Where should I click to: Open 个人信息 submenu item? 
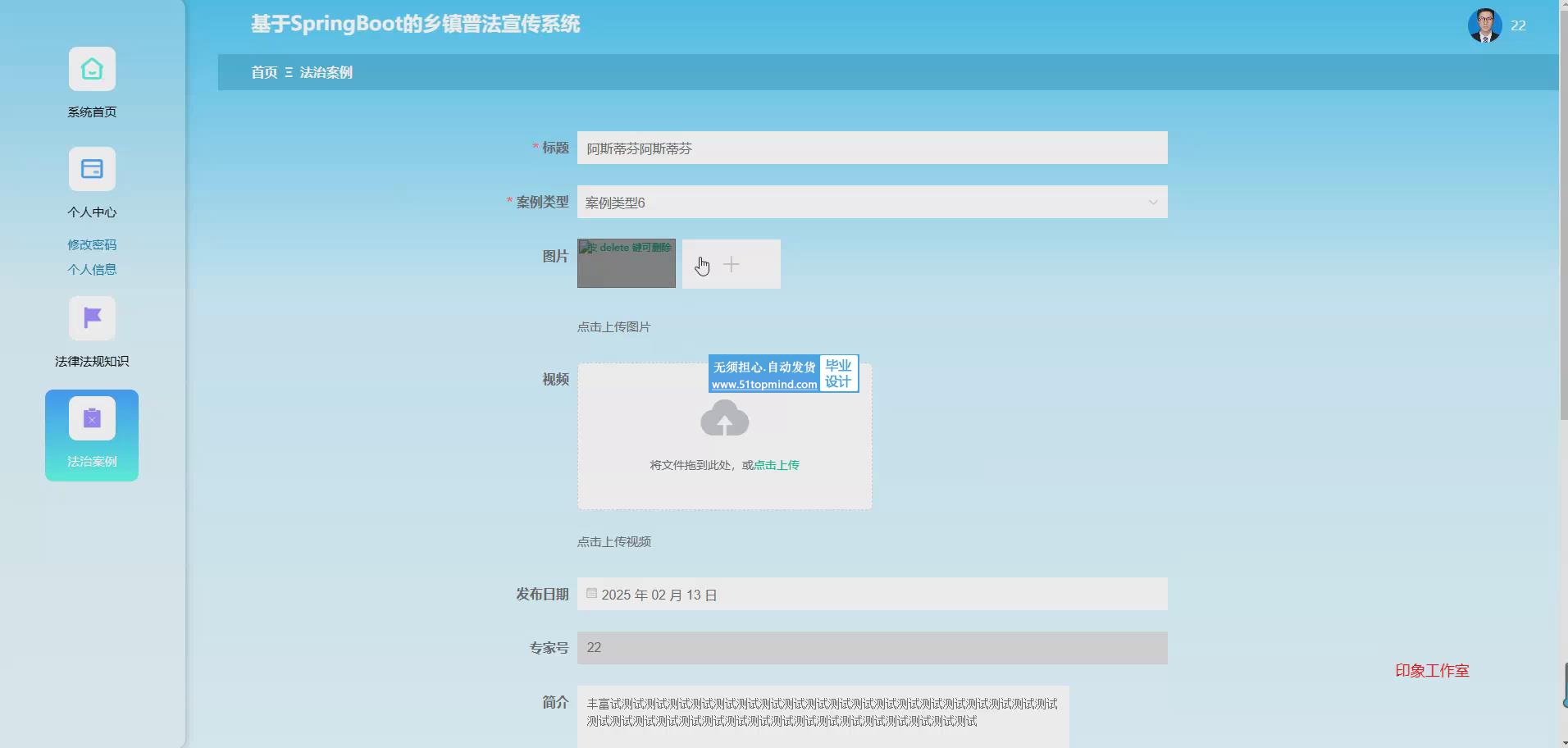click(x=92, y=269)
